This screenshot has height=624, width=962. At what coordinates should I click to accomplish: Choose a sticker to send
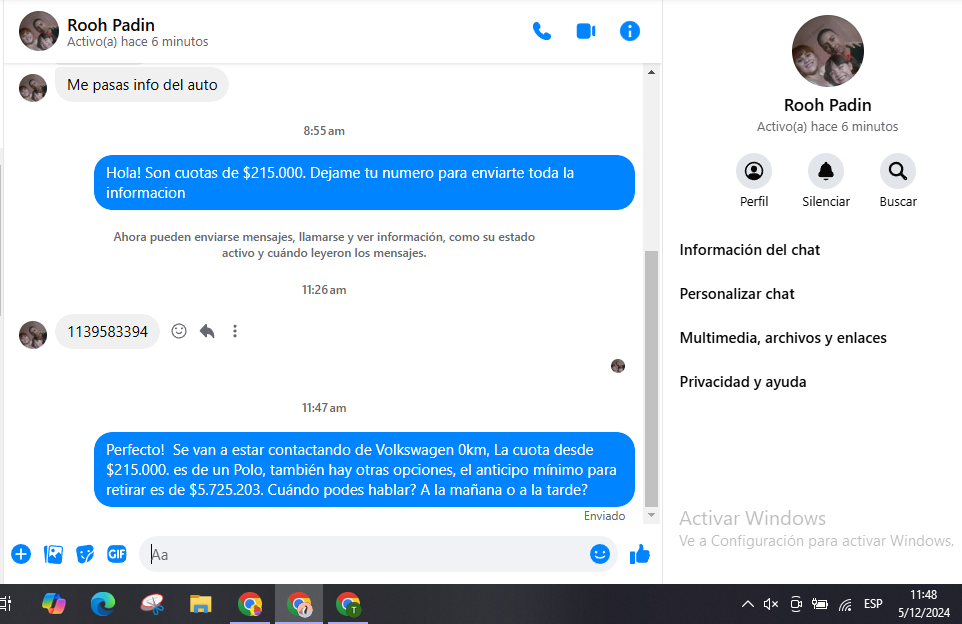tap(86, 554)
